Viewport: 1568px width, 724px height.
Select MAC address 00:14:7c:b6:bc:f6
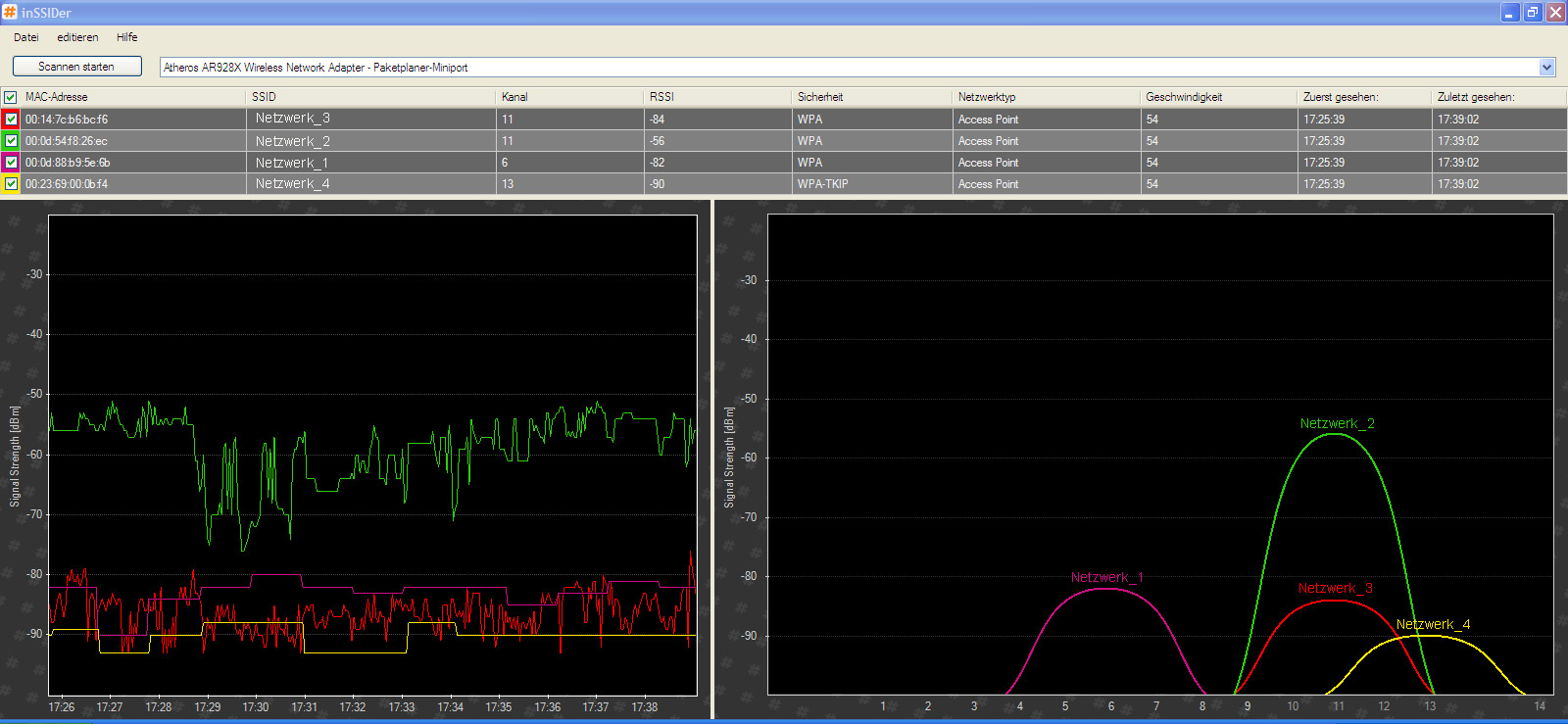67,120
